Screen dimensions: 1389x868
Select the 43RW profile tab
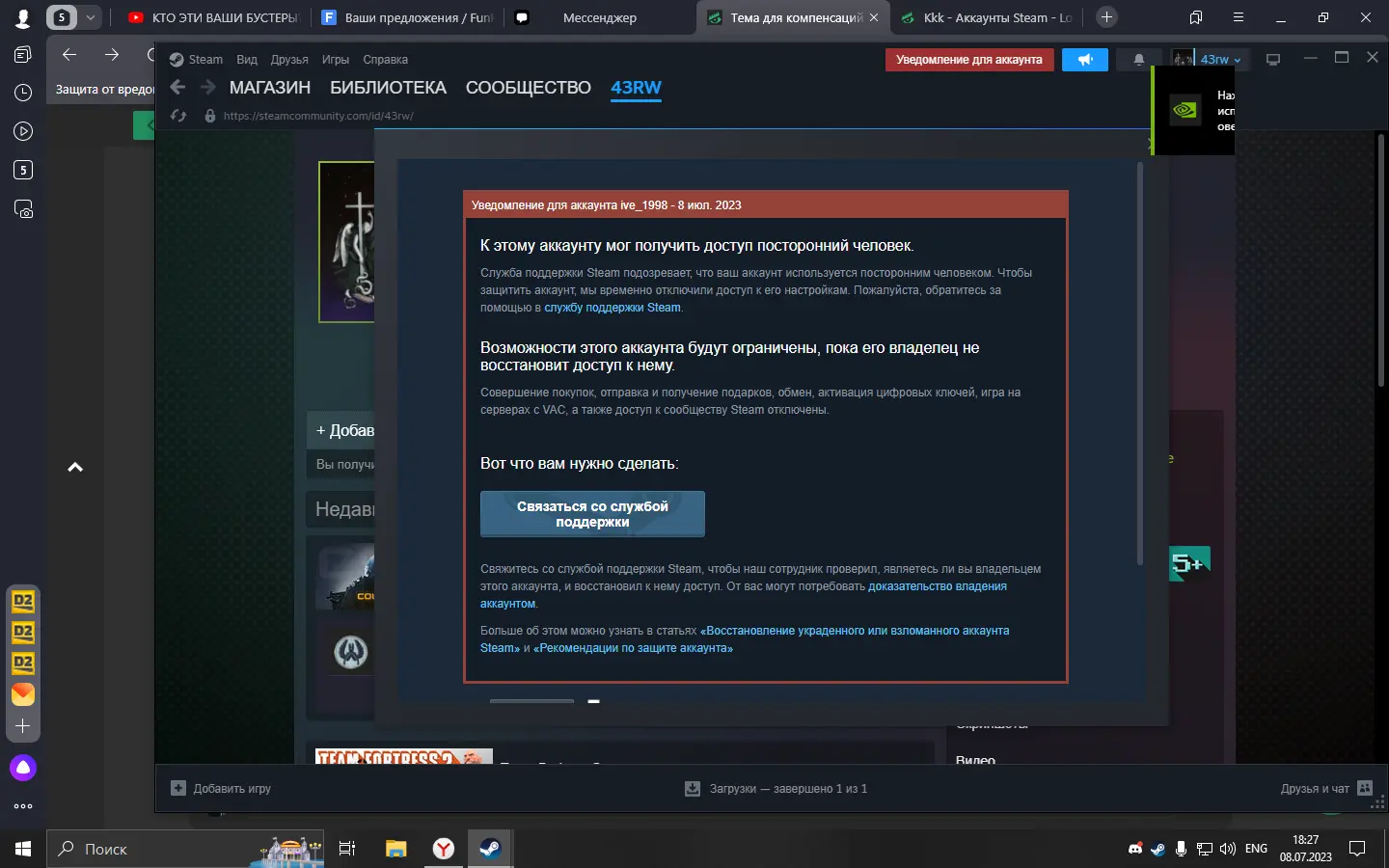pos(636,88)
